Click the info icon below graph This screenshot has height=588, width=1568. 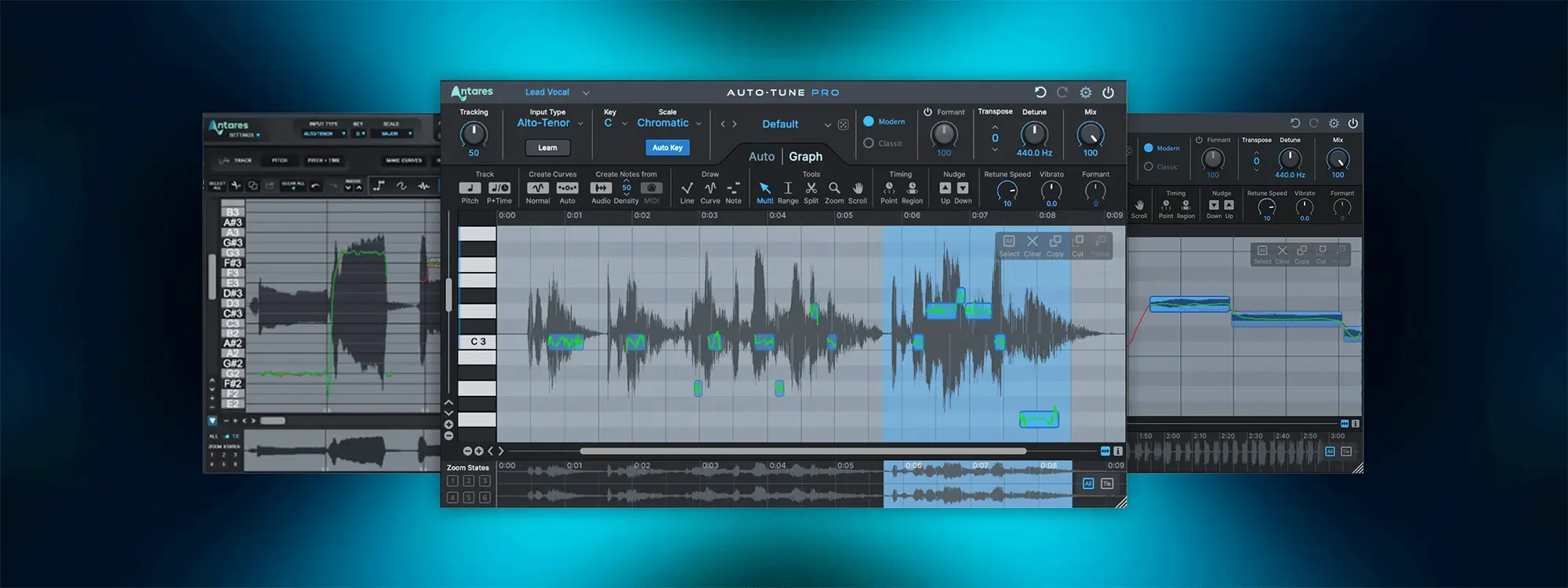[1118, 452]
